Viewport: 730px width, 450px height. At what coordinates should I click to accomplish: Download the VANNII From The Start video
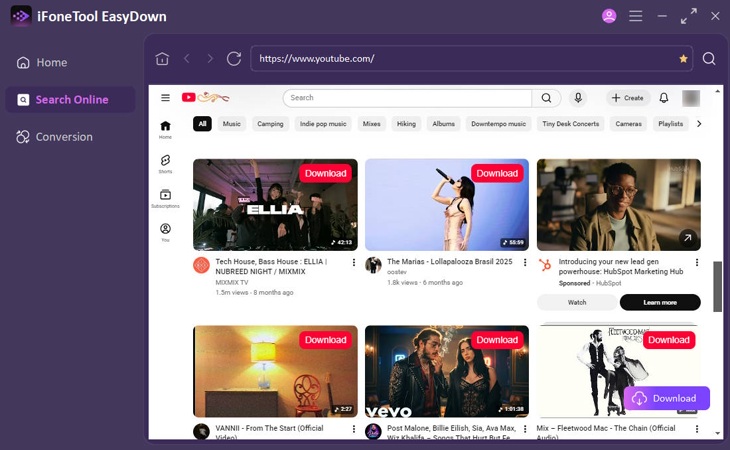(x=325, y=340)
